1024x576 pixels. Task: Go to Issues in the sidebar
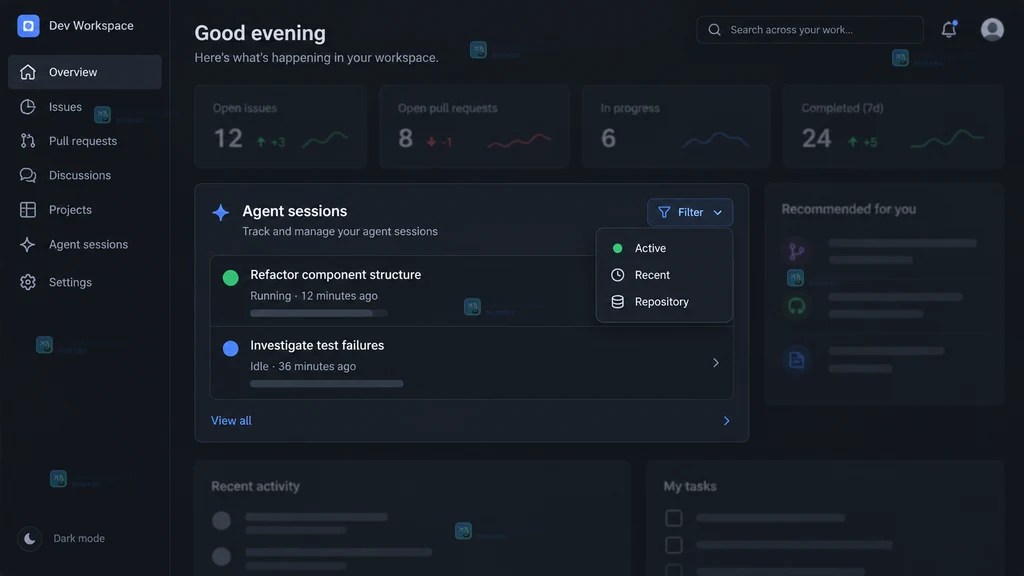pyautogui.click(x=85, y=106)
